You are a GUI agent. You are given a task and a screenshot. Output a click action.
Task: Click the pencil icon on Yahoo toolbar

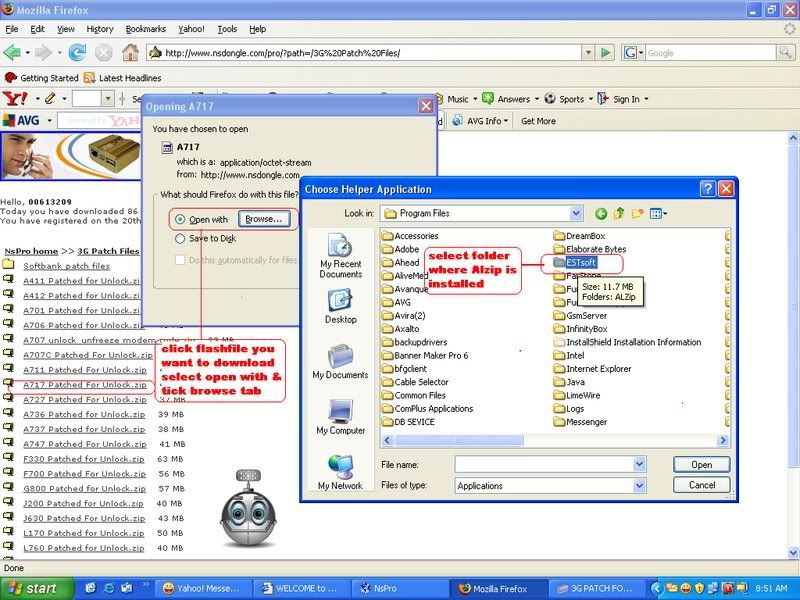tap(50, 98)
